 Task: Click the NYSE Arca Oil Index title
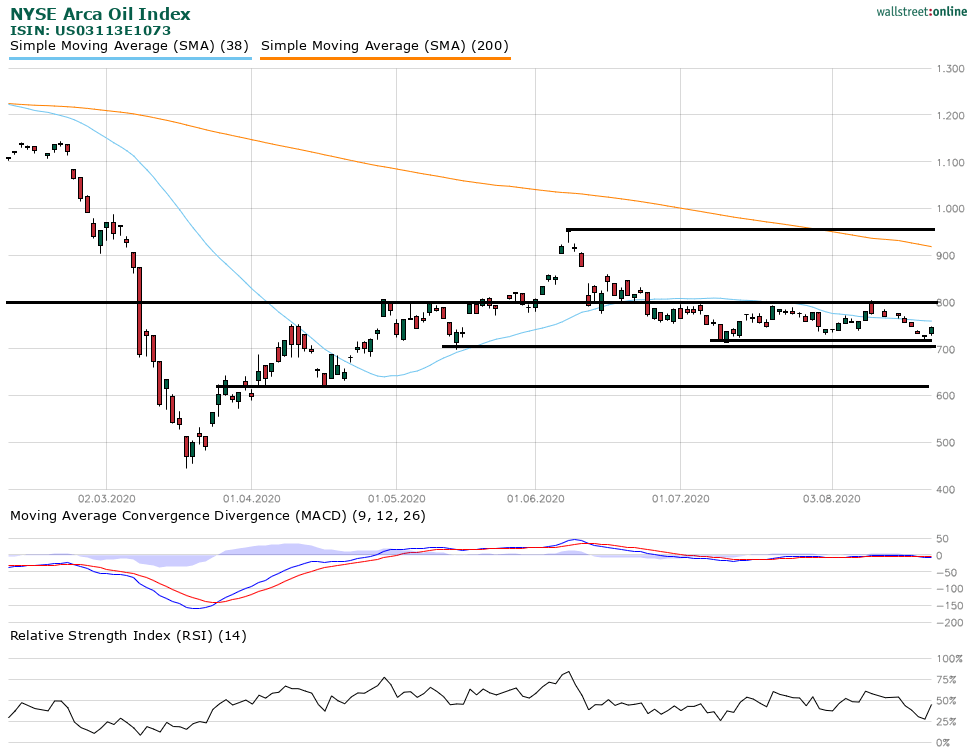(100, 14)
